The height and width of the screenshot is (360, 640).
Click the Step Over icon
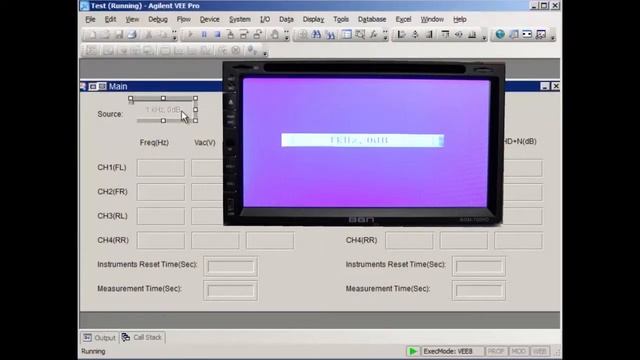244,35
